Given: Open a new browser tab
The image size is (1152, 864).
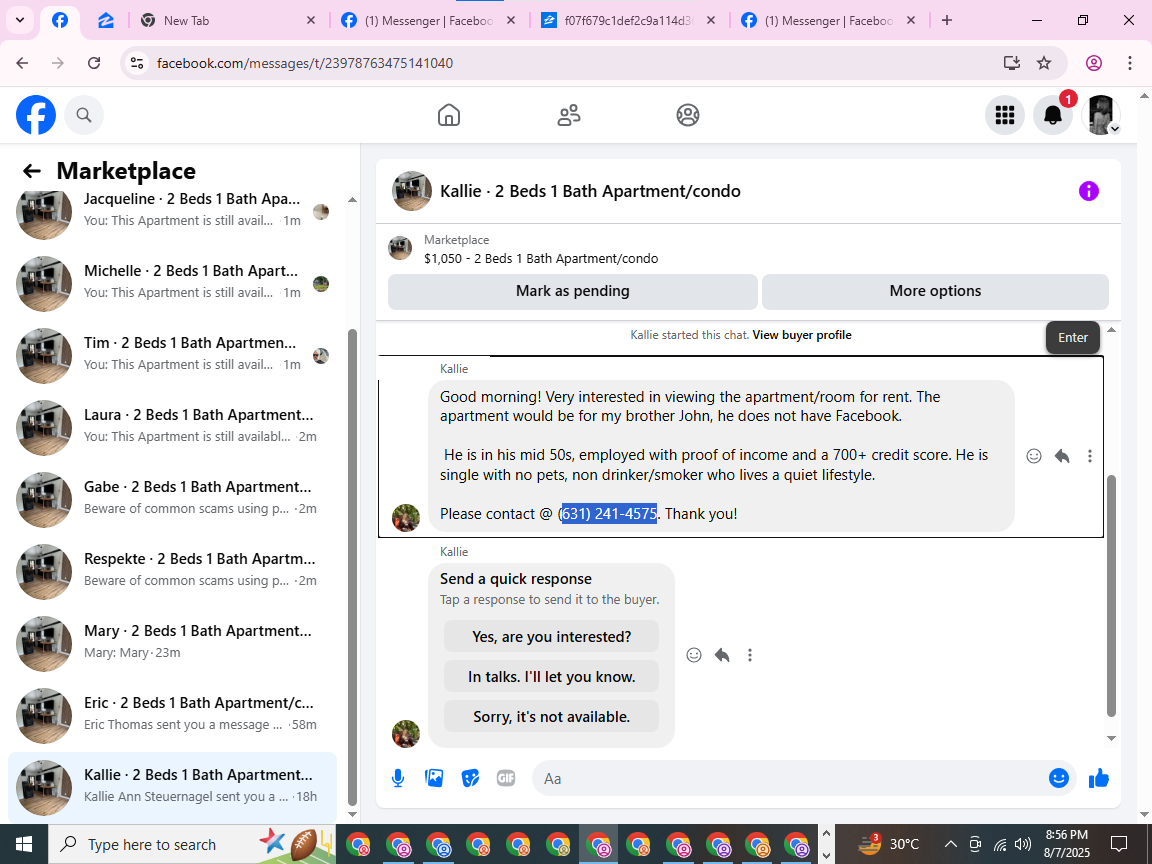Looking at the screenshot, I should point(947,21).
